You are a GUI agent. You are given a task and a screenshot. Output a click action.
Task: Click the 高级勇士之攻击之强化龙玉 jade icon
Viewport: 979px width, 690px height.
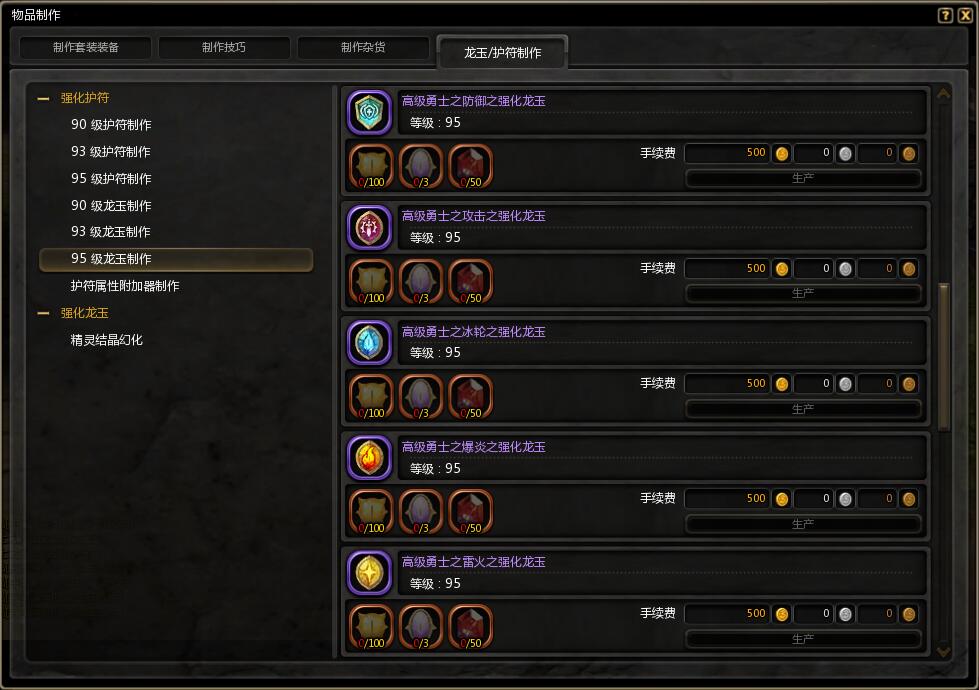coord(369,227)
